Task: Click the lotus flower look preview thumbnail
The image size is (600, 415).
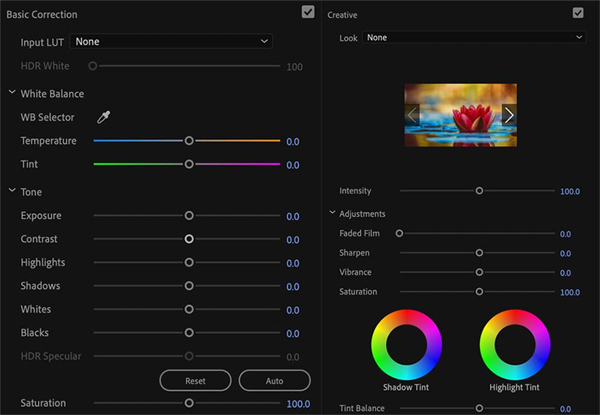Action: (460, 115)
